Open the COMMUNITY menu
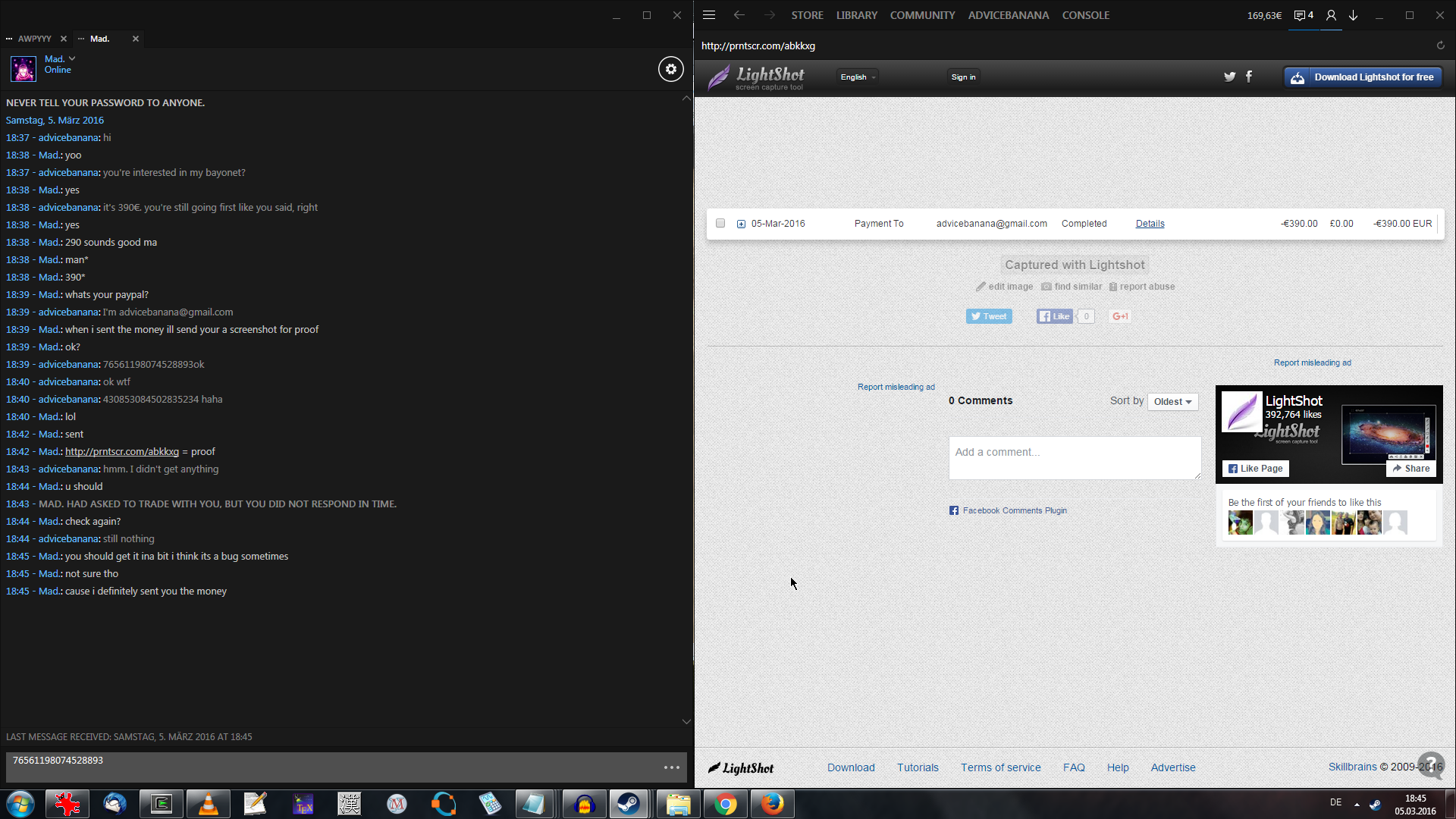1456x819 pixels. coord(922,15)
